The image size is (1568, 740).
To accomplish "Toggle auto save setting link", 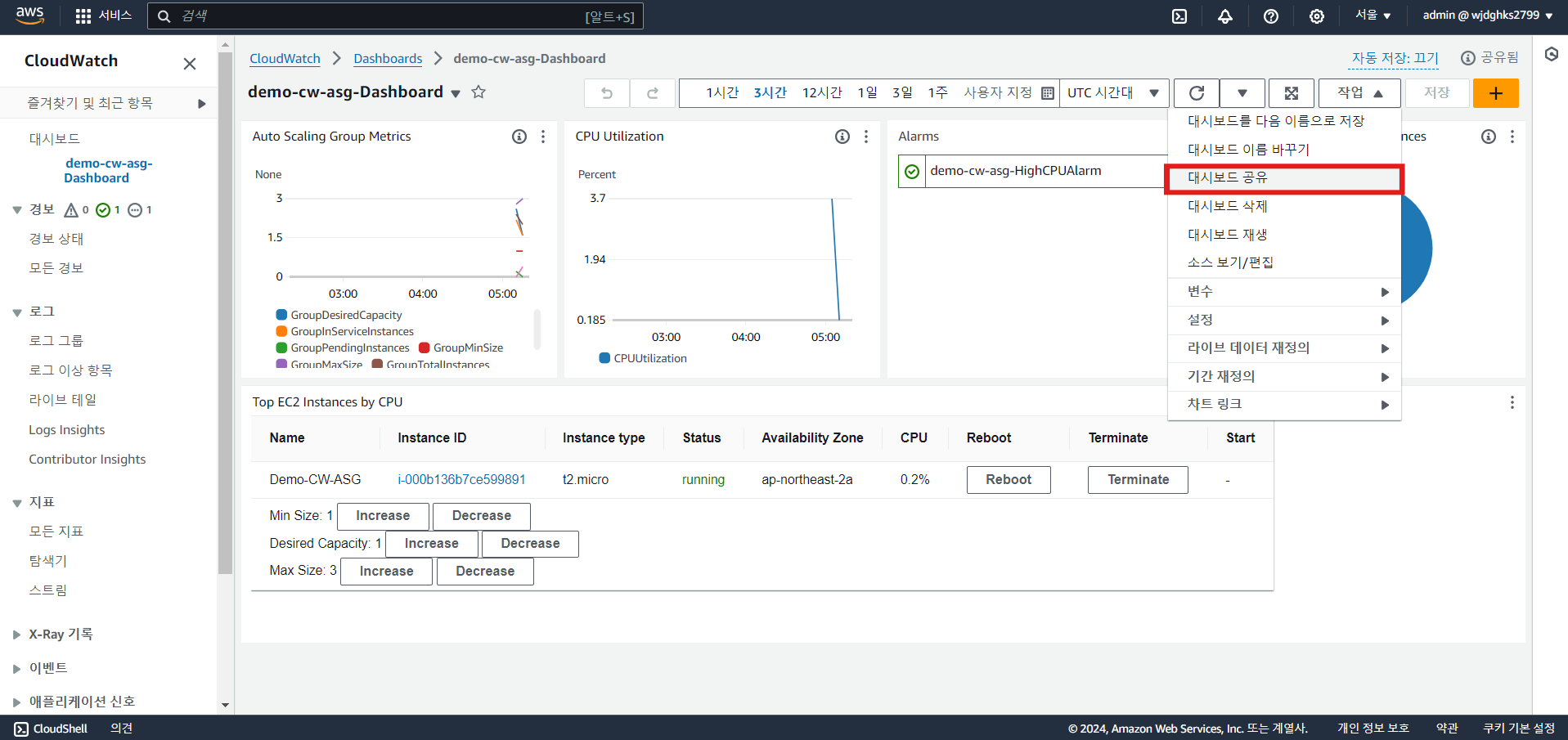I will (1395, 58).
